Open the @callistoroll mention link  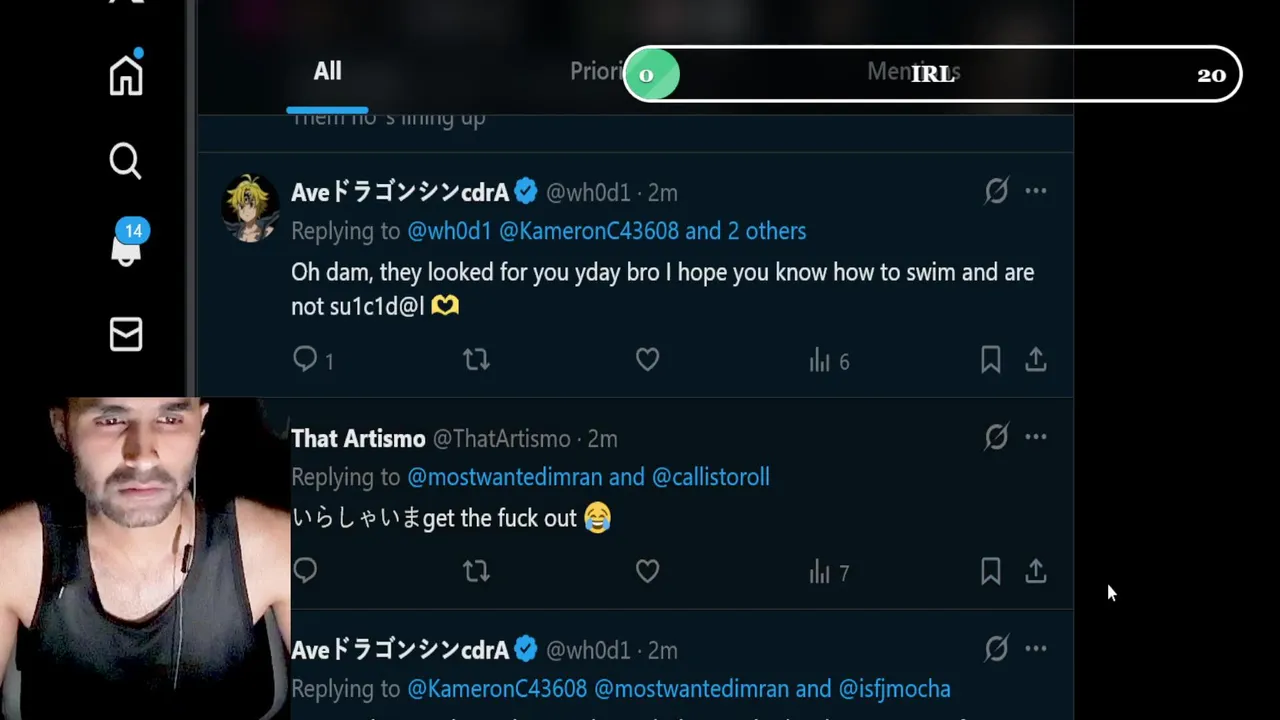710,477
